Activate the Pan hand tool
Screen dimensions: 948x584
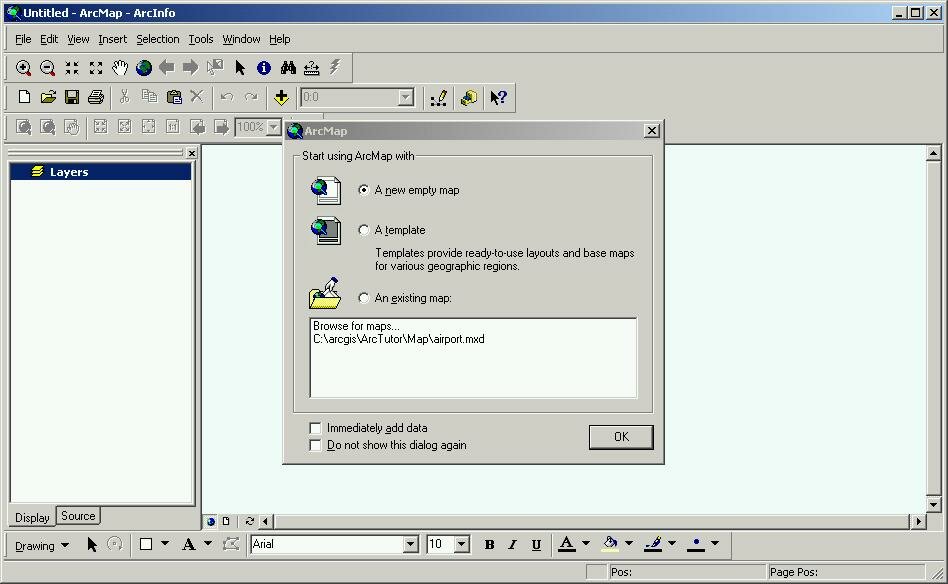click(x=120, y=68)
